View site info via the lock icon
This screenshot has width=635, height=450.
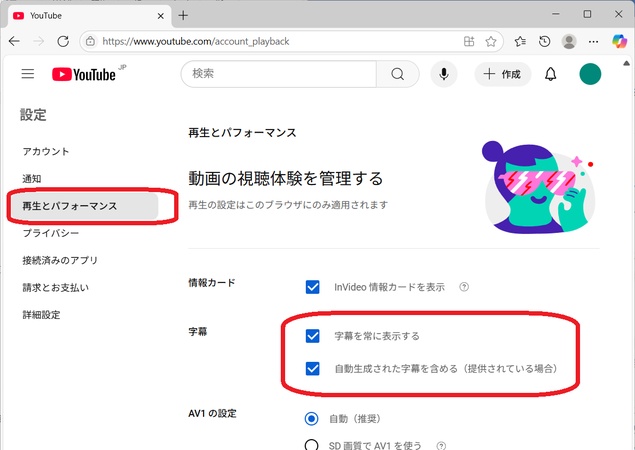pyautogui.click(x=90, y=41)
